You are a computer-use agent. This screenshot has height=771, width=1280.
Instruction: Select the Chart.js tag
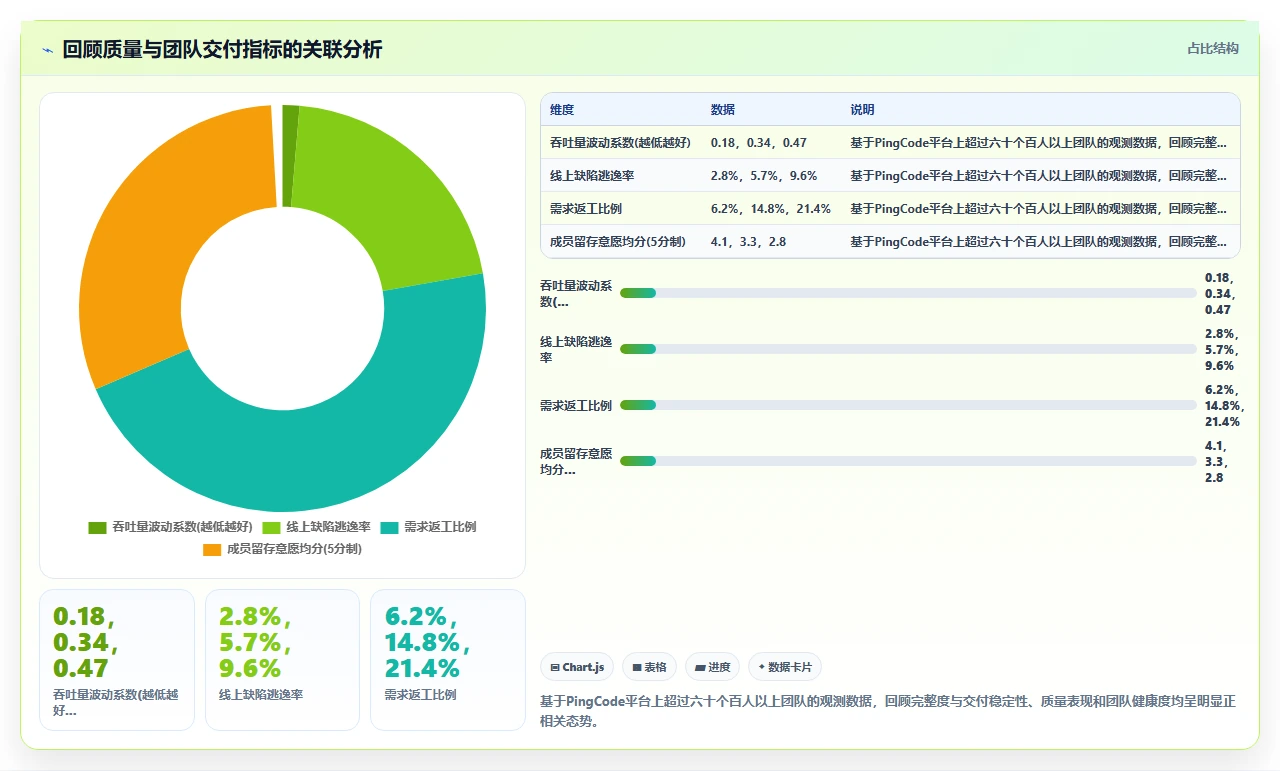tap(577, 667)
